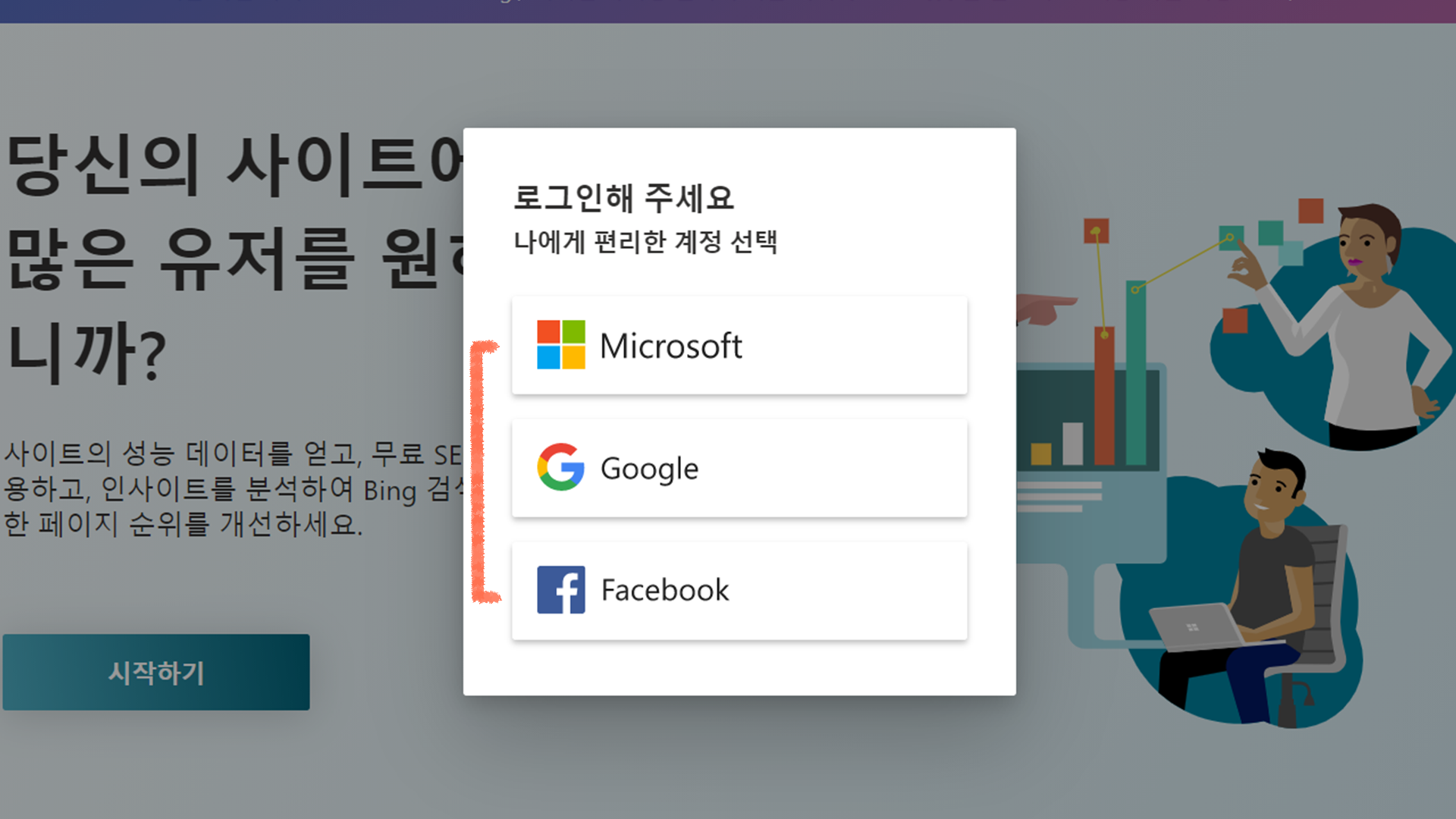Click the Google G logo icon
Screen dimensions: 1456x819
coord(561,467)
